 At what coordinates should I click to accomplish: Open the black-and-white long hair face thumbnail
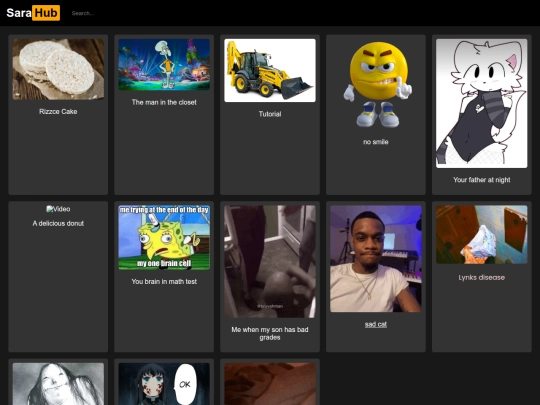58,384
